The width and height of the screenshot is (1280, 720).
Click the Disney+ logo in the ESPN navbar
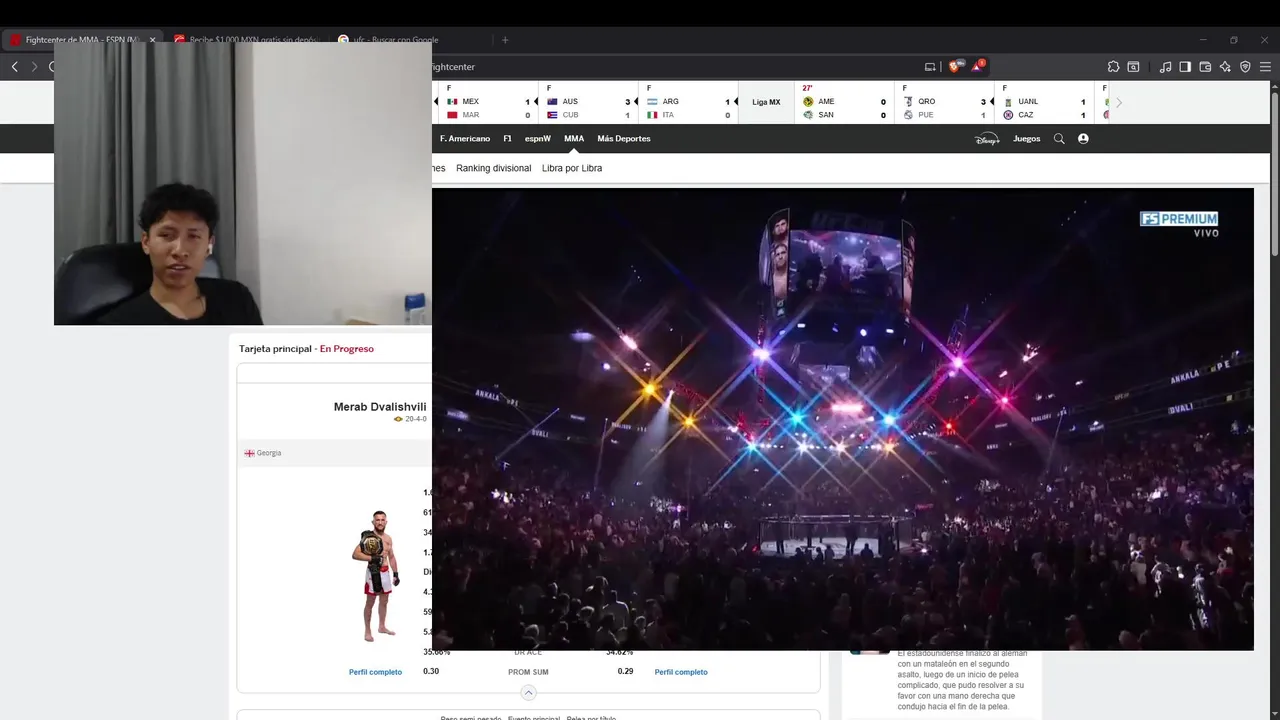point(987,139)
